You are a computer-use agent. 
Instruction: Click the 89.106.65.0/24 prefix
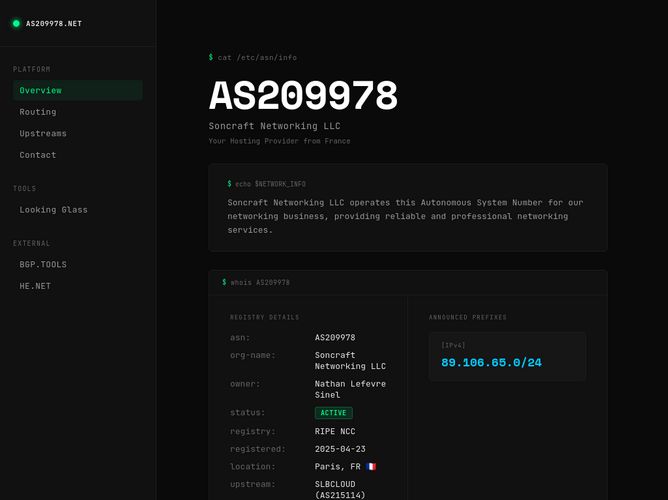click(491, 362)
